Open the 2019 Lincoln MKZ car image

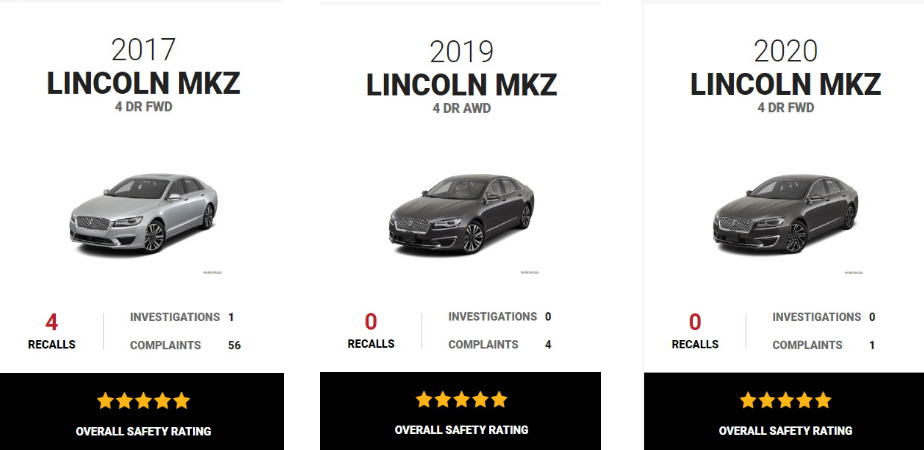click(461, 214)
